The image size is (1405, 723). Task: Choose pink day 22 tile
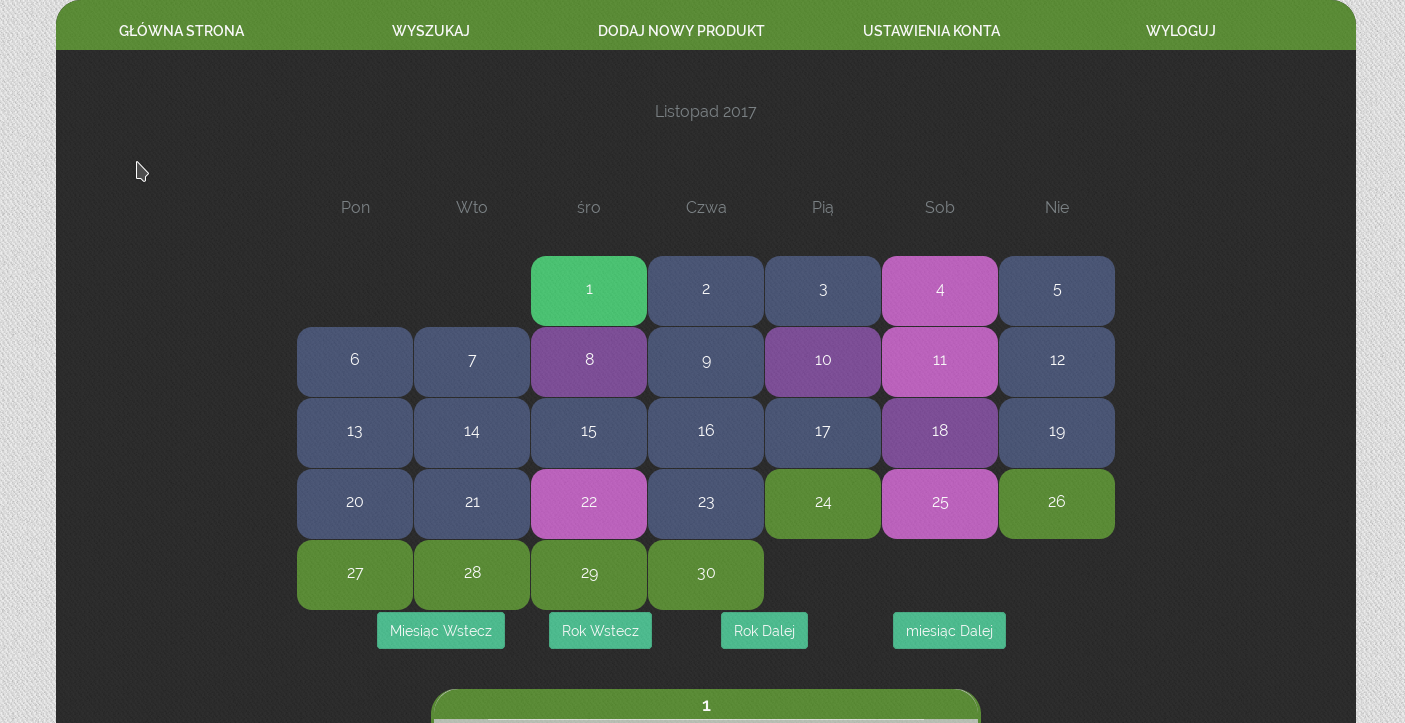(589, 503)
